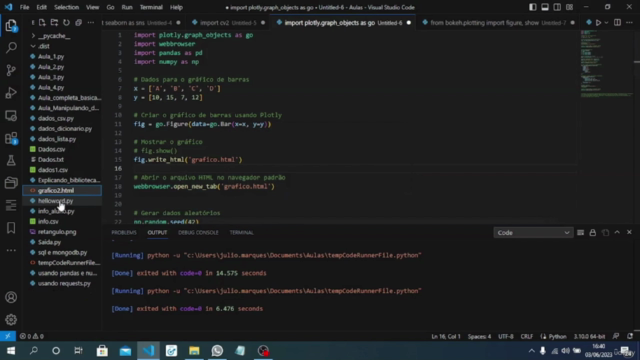Viewport: 640px width, 360px height.
Task: Click Ln 16, Col 1 in status bar
Action: (x=446, y=336)
